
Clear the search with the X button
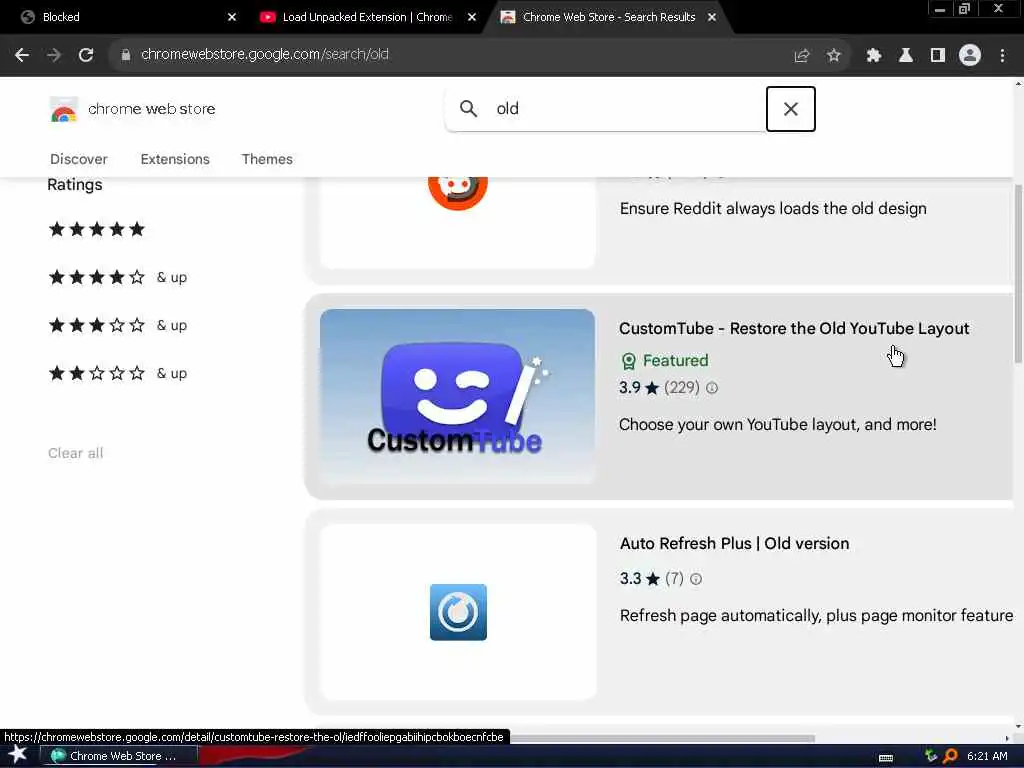pyautogui.click(x=790, y=109)
